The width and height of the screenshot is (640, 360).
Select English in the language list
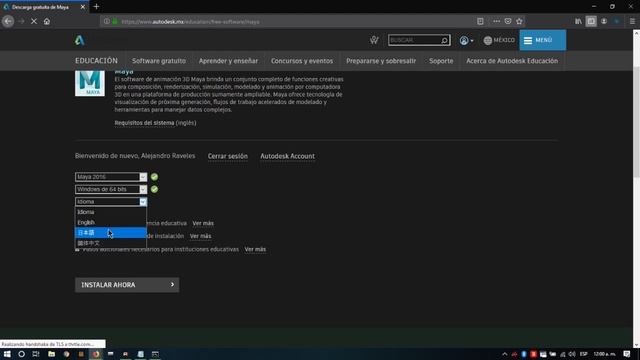(x=111, y=222)
